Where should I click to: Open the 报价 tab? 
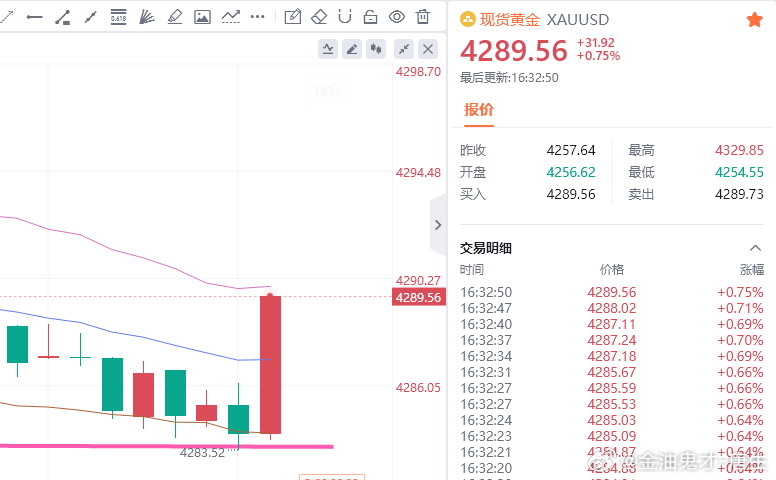(x=479, y=110)
